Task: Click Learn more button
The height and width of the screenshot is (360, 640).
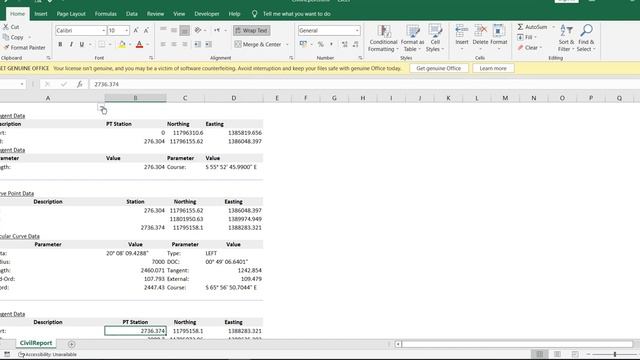Action: click(493, 69)
